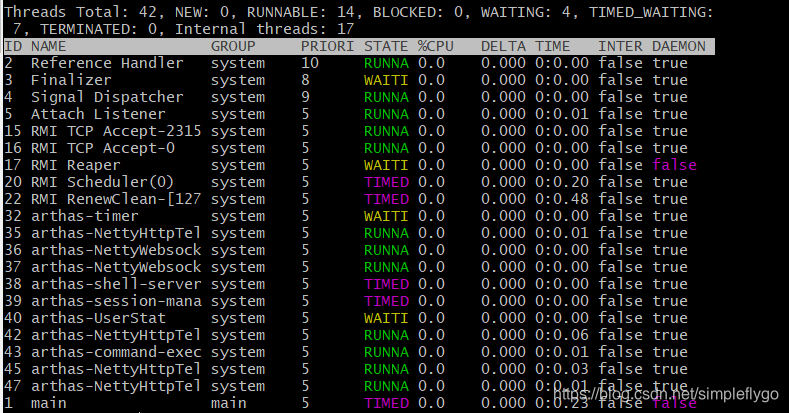Select time 0:0.03 in thread 45 row
The image size is (789, 413).
562,369
